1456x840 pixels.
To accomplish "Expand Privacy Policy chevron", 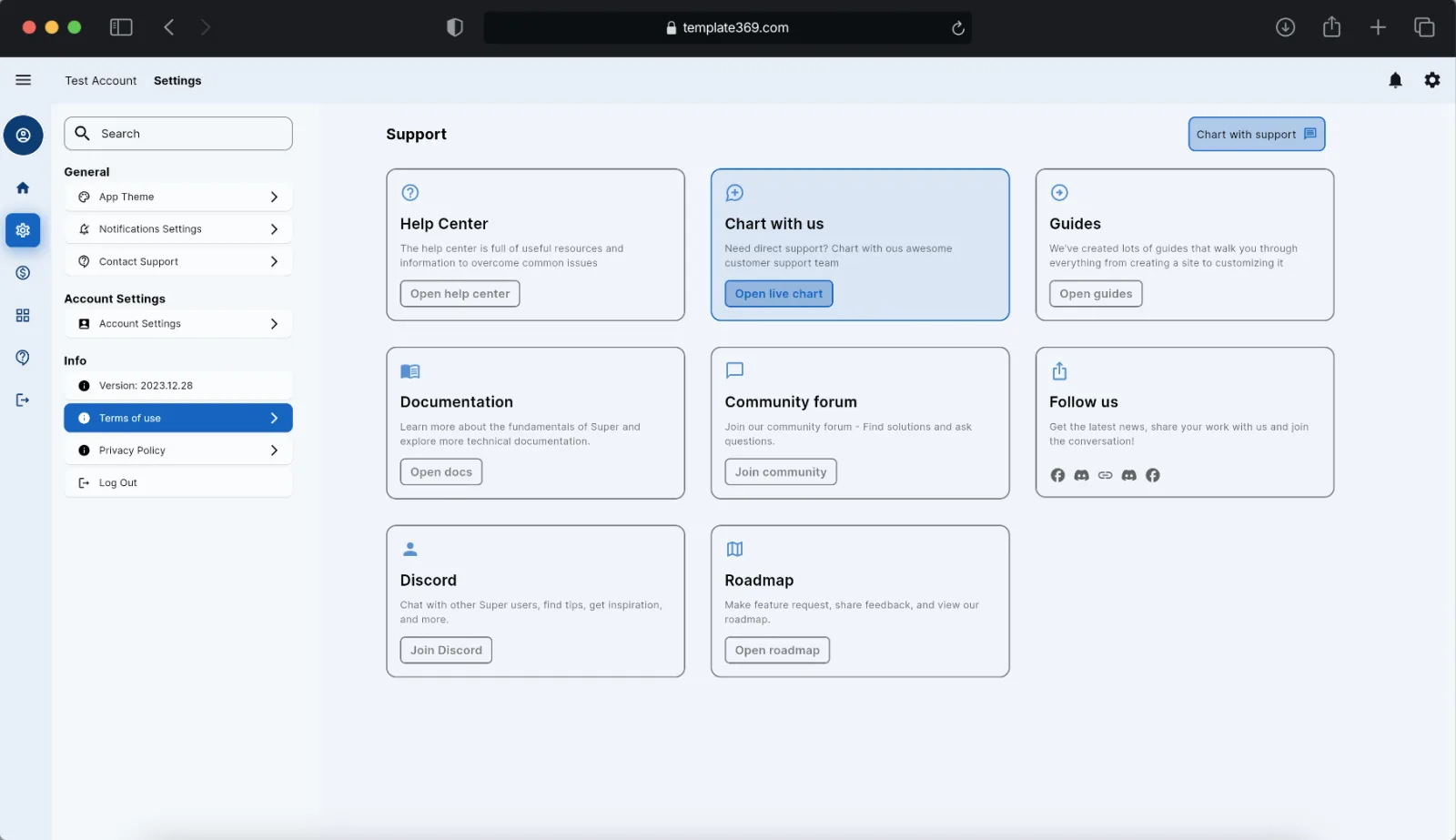I will (x=274, y=450).
